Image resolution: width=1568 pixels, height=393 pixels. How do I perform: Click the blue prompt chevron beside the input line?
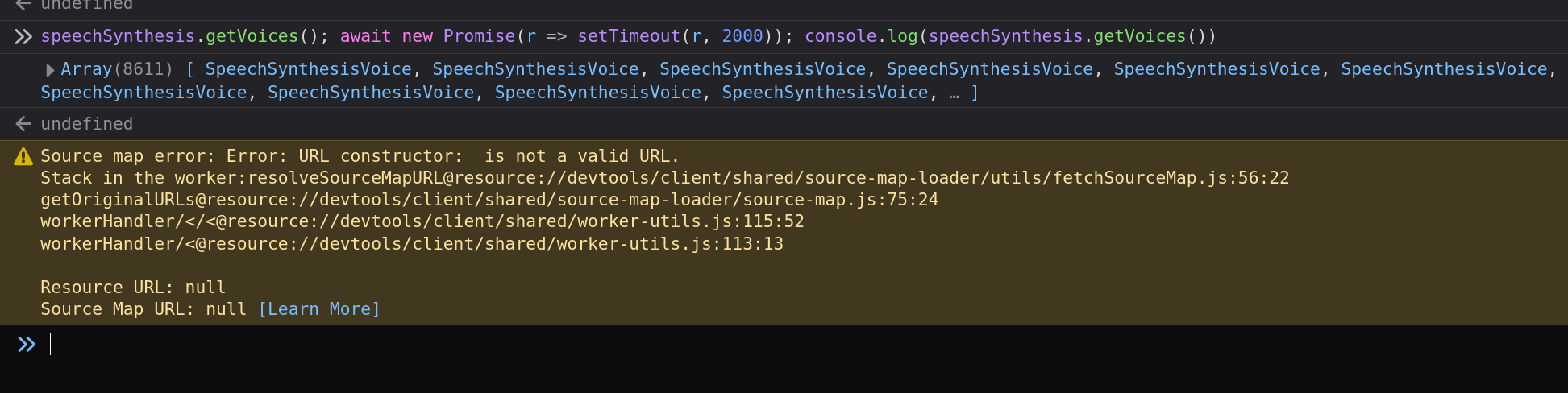(x=27, y=345)
